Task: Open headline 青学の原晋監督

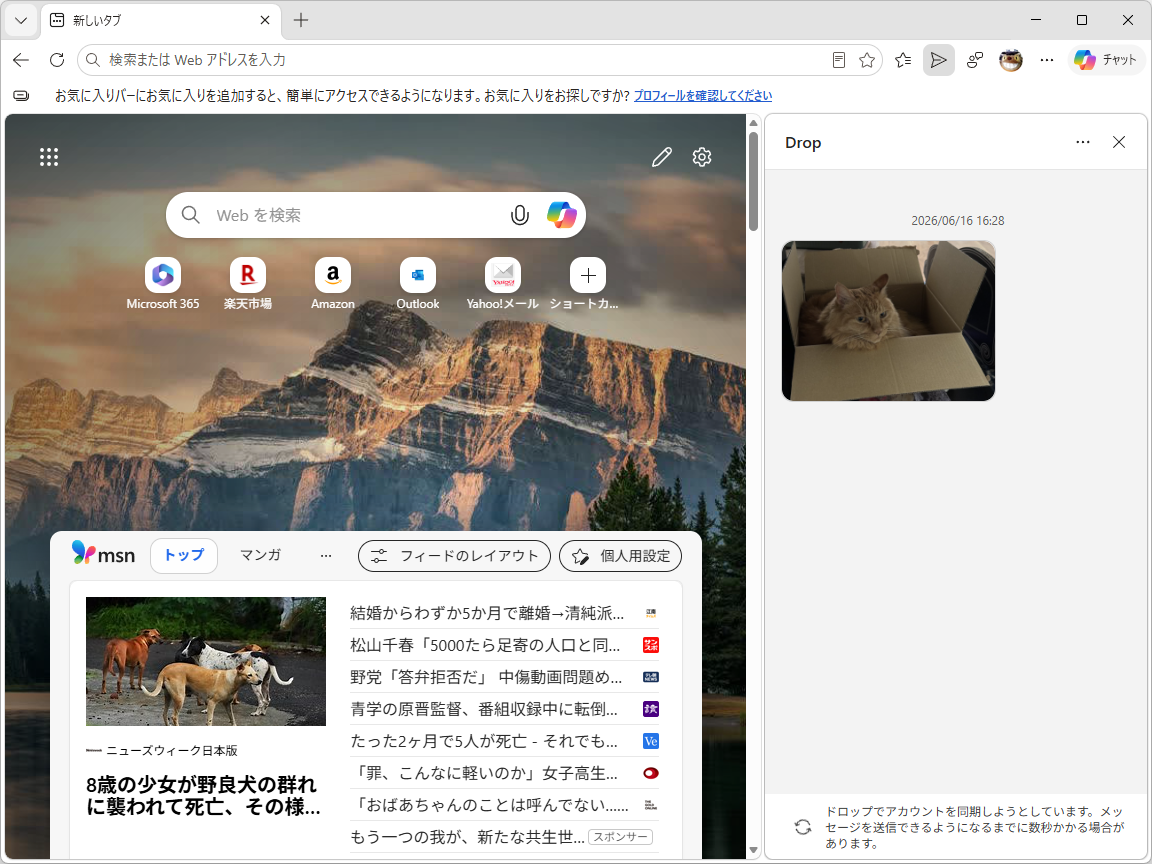Action: (483, 709)
